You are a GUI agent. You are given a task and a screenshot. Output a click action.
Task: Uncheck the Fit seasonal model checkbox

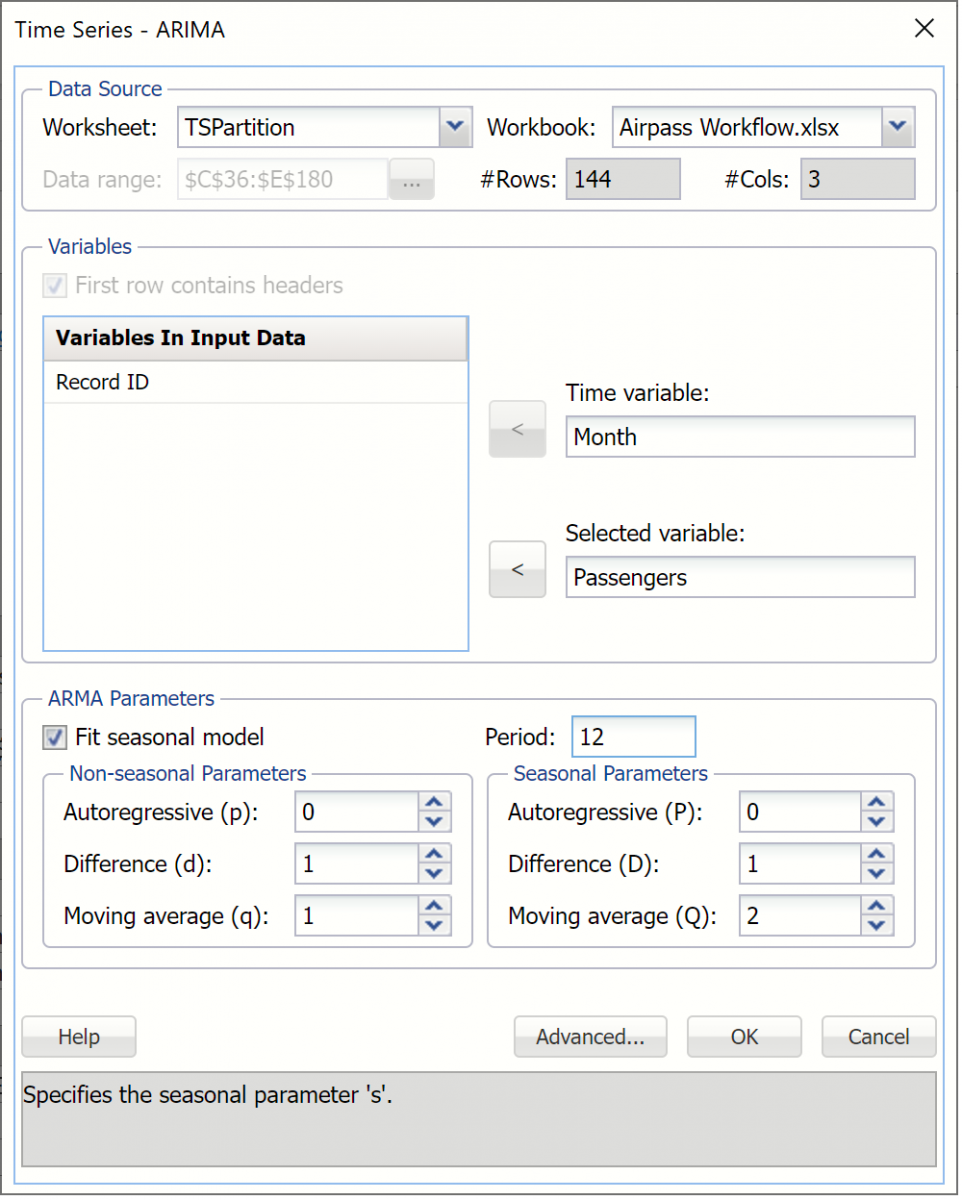(54, 738)
